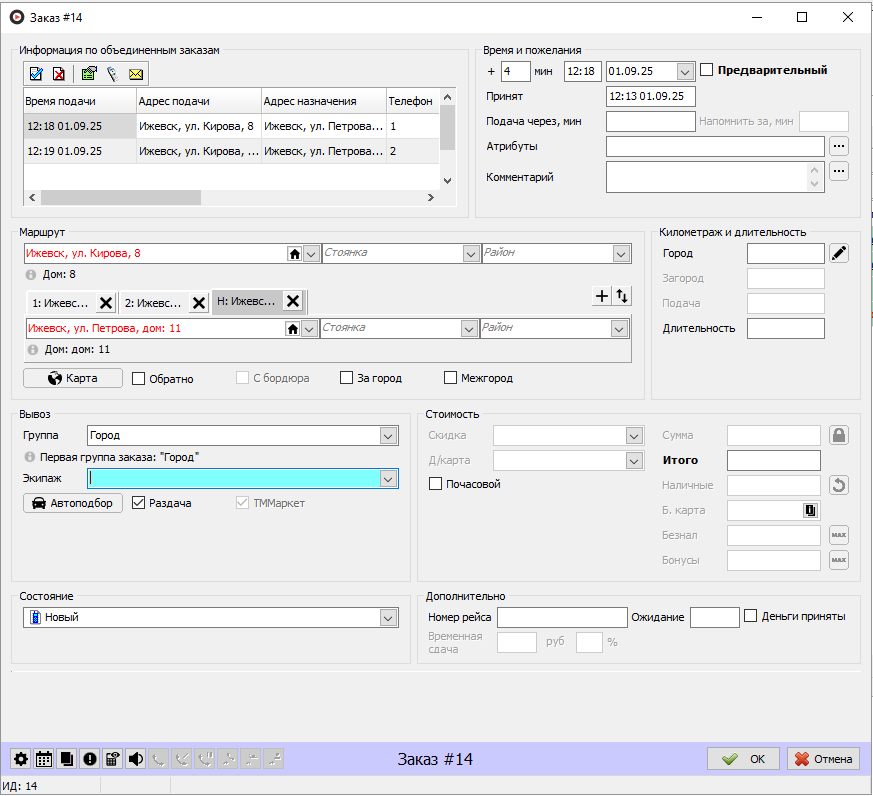Uncheck the Раздача checkbox
Viewport: 873px width, 796px height.
point(139,503)
